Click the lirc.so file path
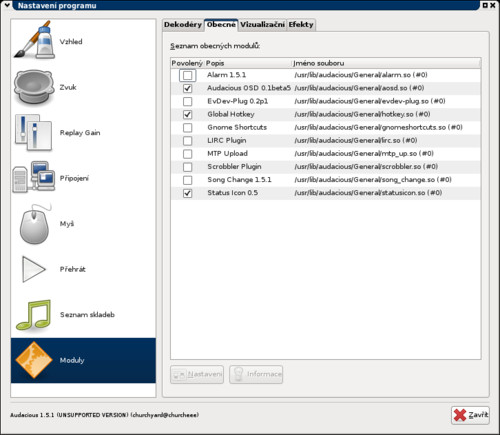This screenshot has height=435, width=500. tap(356, 140)
